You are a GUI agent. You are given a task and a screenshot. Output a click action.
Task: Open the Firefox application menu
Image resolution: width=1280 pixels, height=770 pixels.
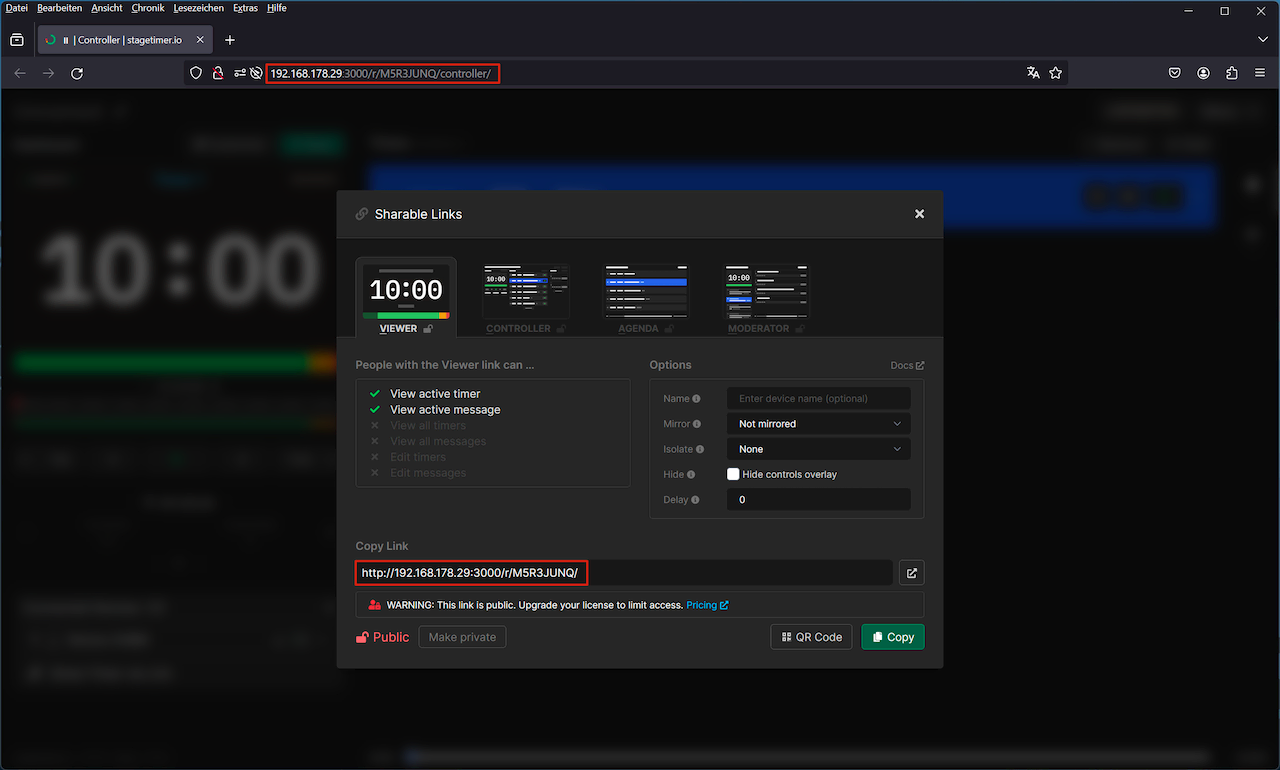point(1259,72)
